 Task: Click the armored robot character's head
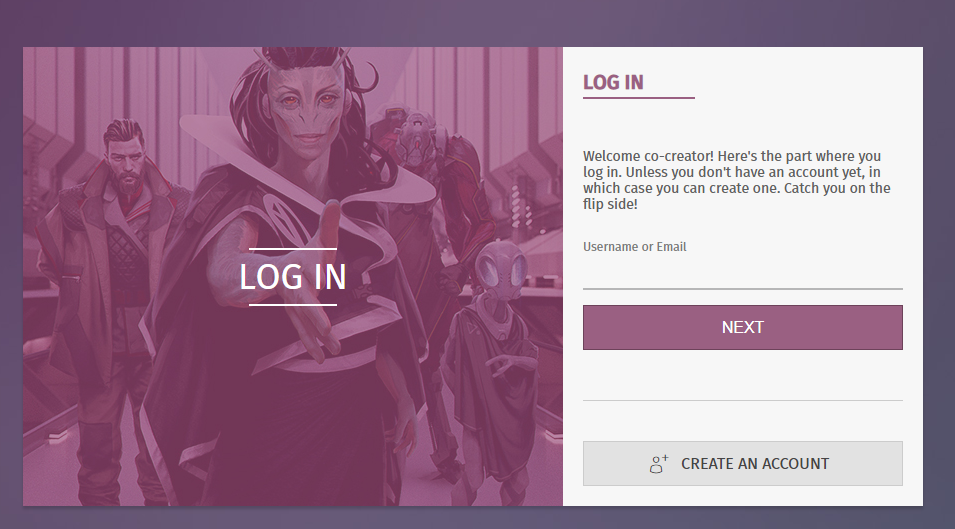(415, 139)
